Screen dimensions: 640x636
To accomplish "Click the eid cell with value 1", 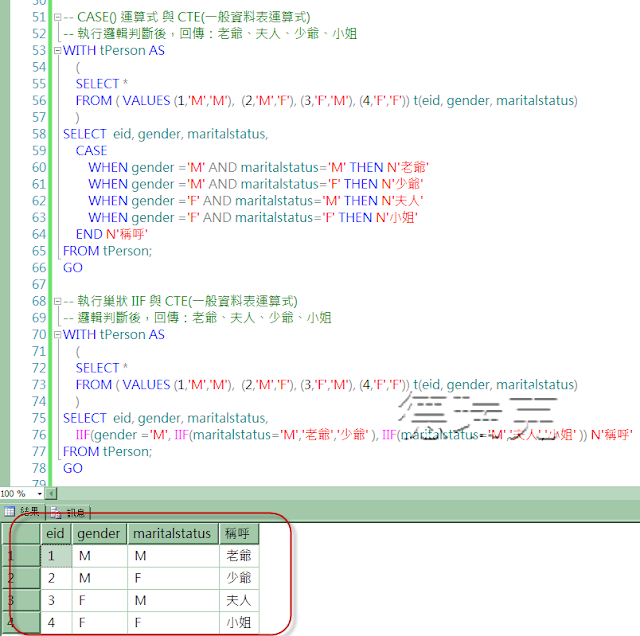I will click(x=56, y=556).
